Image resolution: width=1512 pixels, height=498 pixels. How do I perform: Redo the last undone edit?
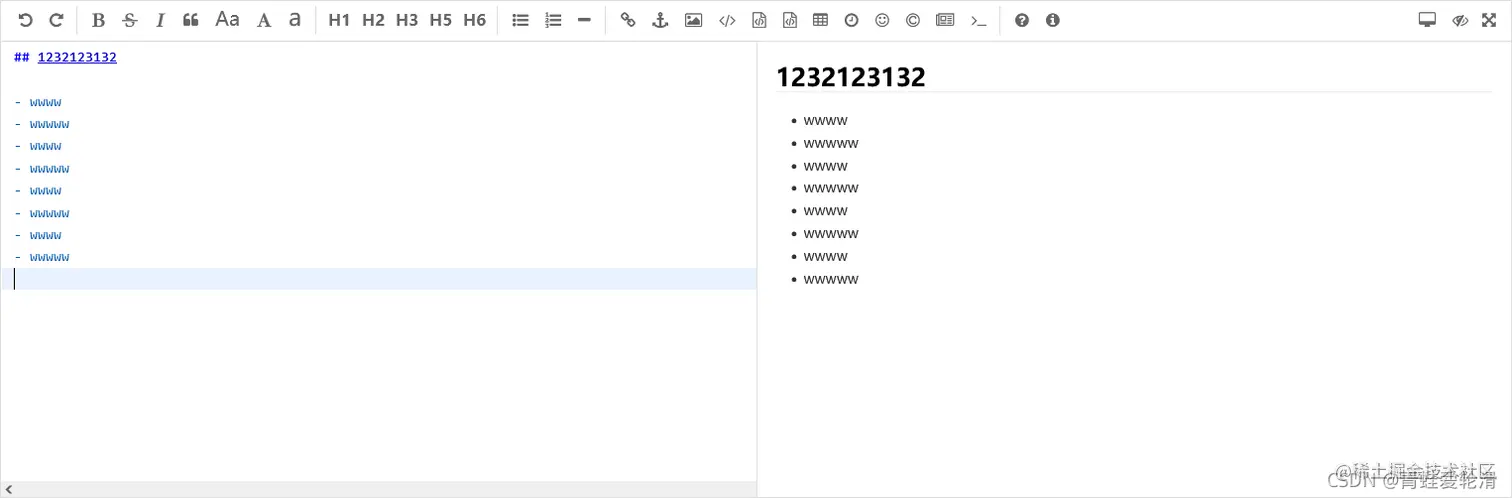coord(57,20)
